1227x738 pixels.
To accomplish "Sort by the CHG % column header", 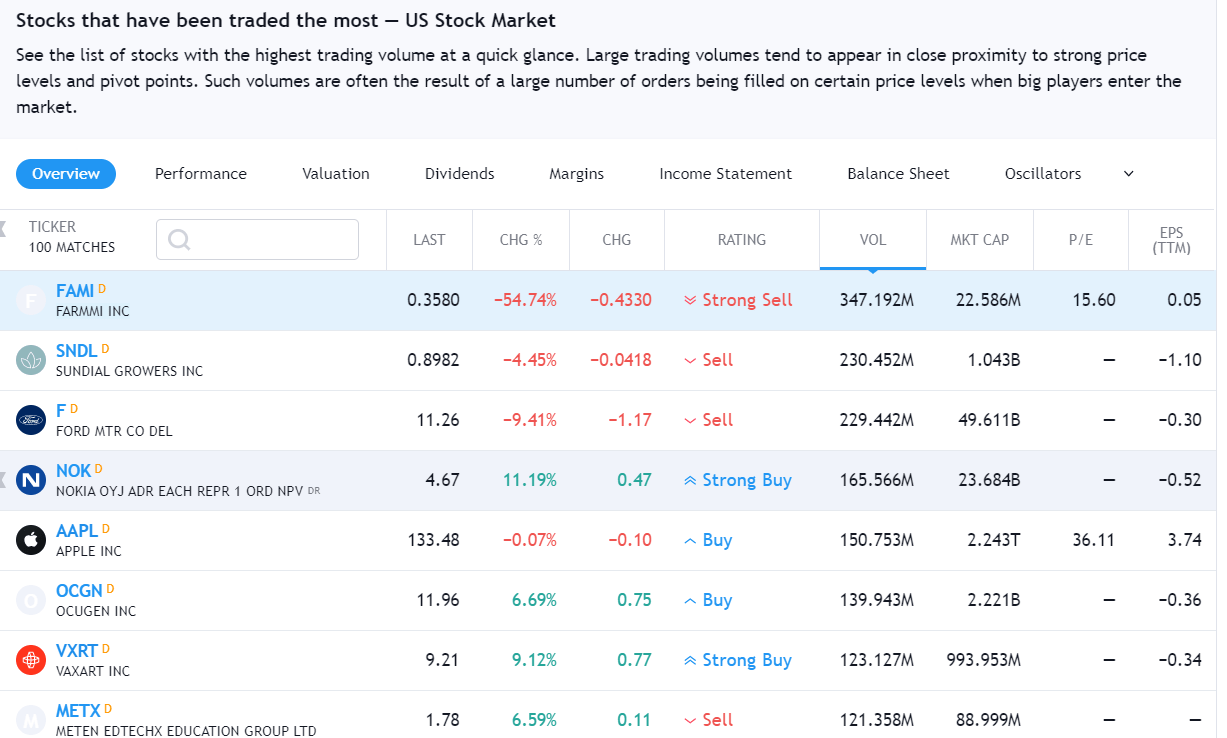I will click(521, 240).
